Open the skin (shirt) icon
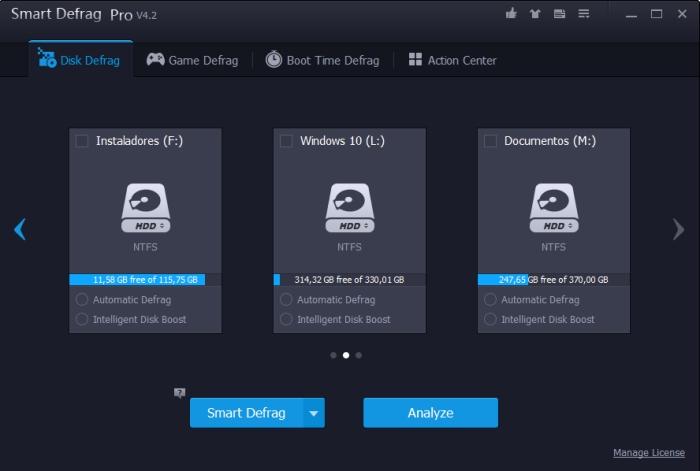The width and height of the screenshot is (700, 471). pos(536,14)
